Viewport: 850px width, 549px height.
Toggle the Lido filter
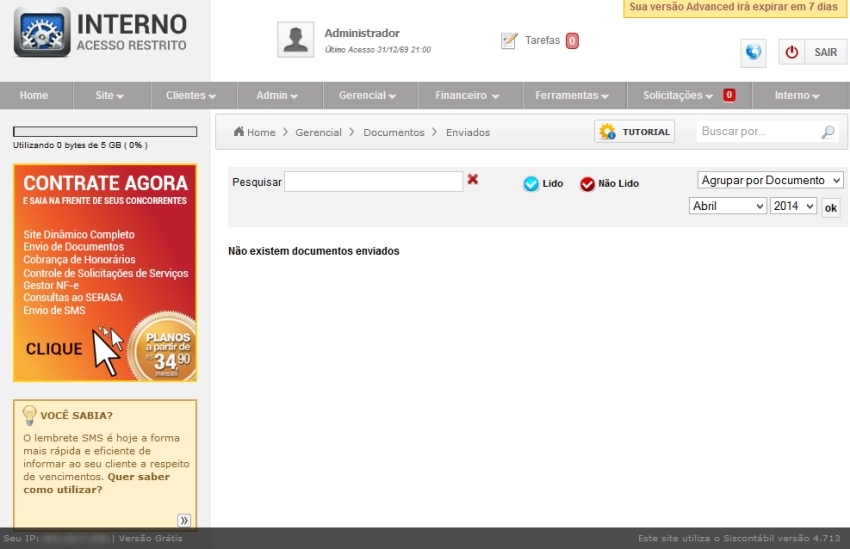tap(531, 184)
